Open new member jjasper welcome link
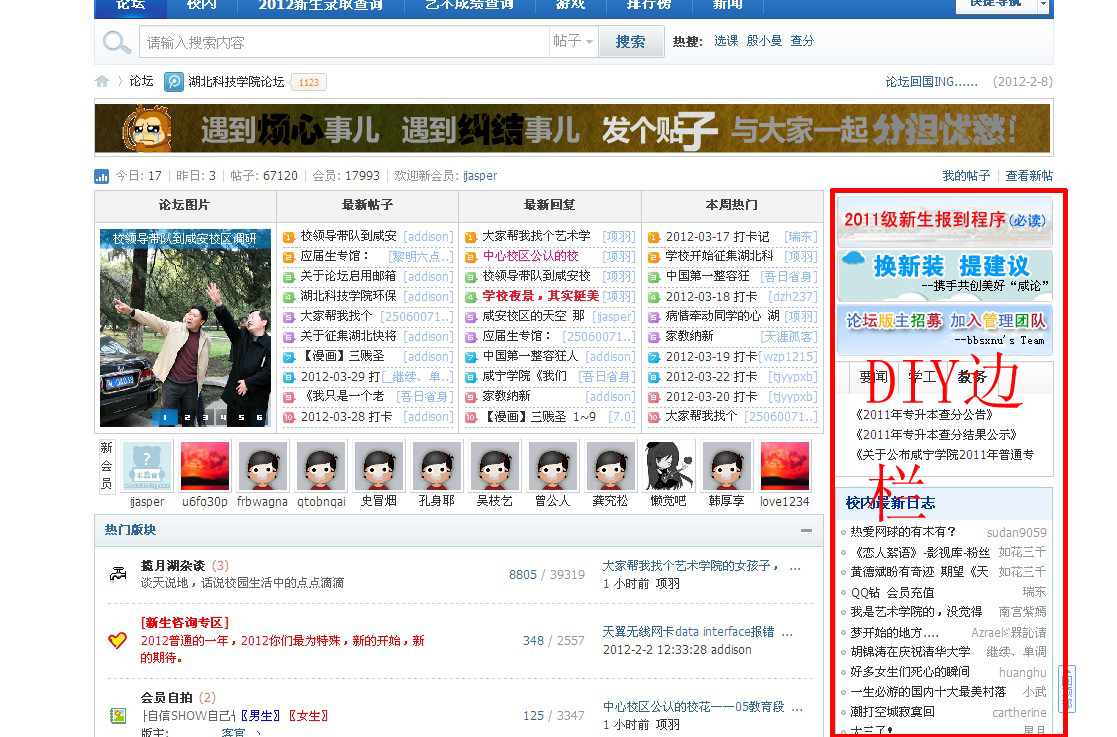Viewport: 1117px width, 737px height. (480, 175)
